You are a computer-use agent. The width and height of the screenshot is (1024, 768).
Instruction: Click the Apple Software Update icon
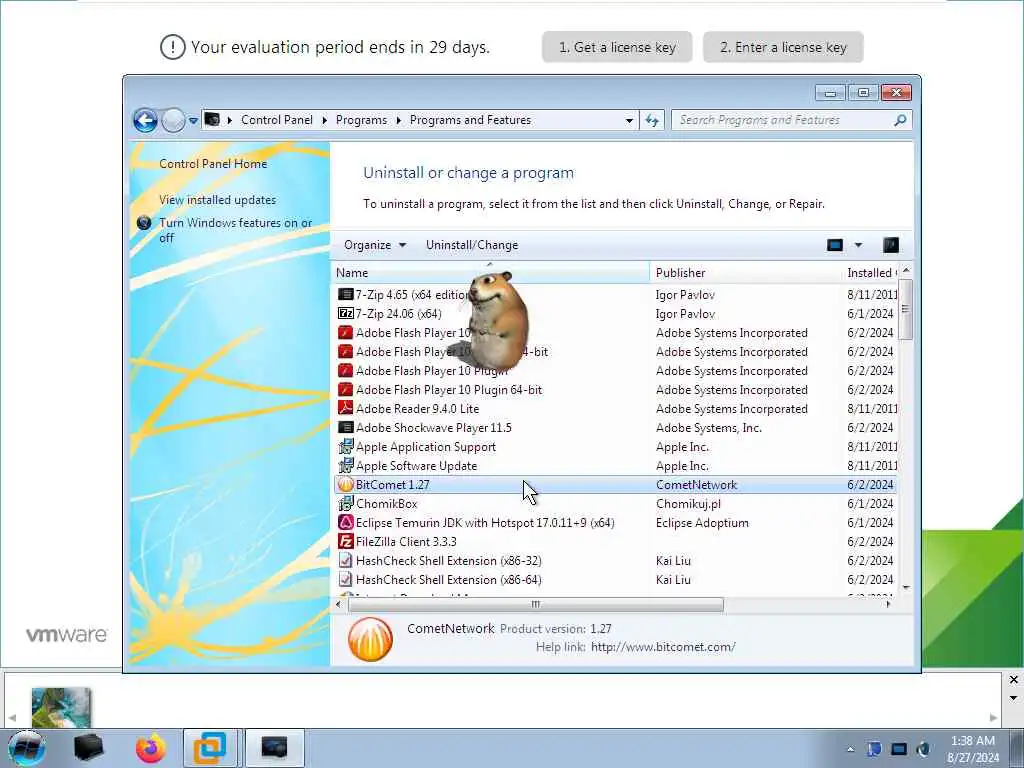pos(345,466)
